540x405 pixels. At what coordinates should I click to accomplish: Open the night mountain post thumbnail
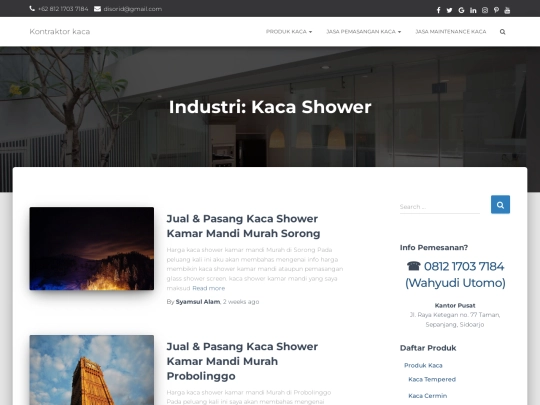(x=92, y=249)
